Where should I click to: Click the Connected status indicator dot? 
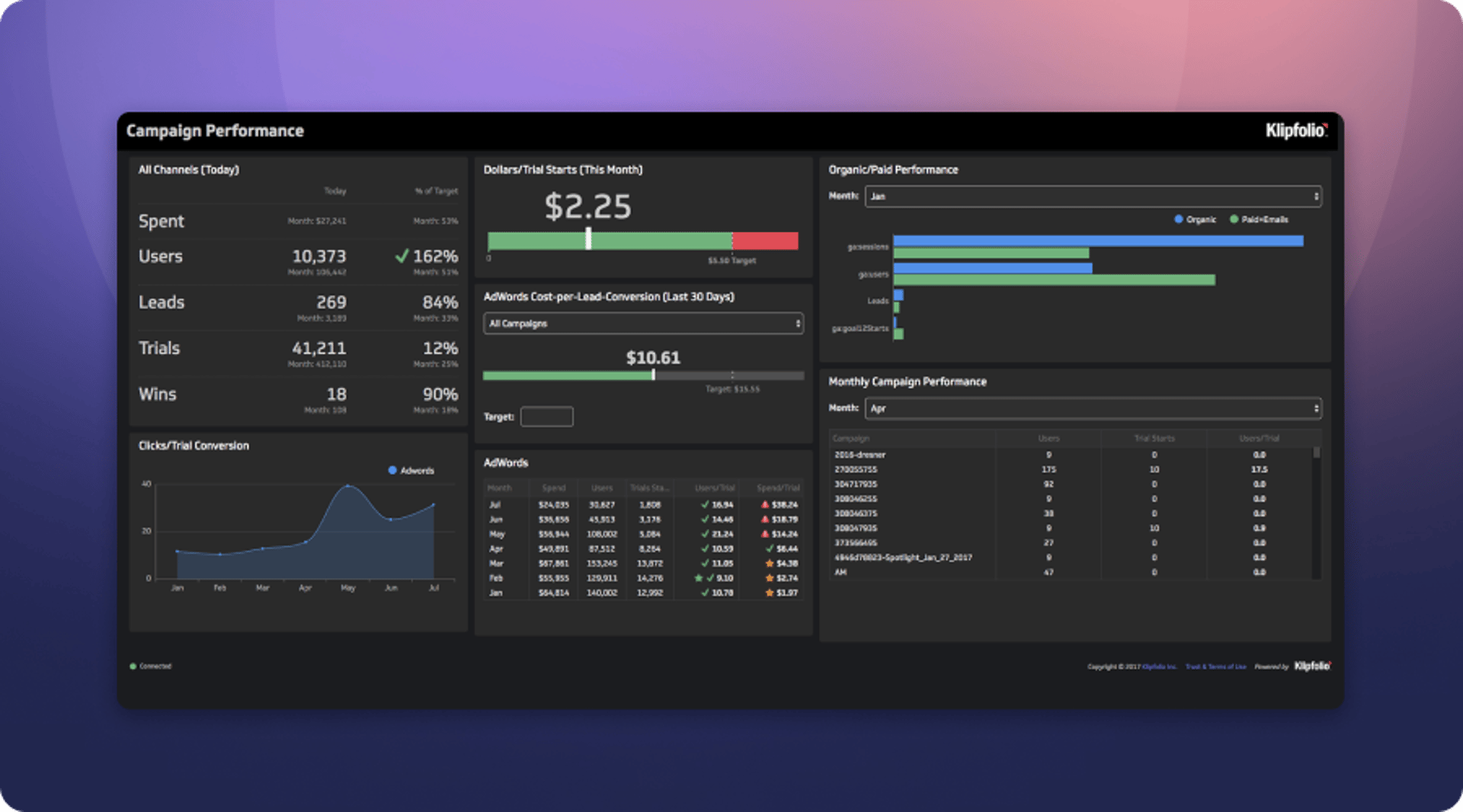[x=134, y=666]
